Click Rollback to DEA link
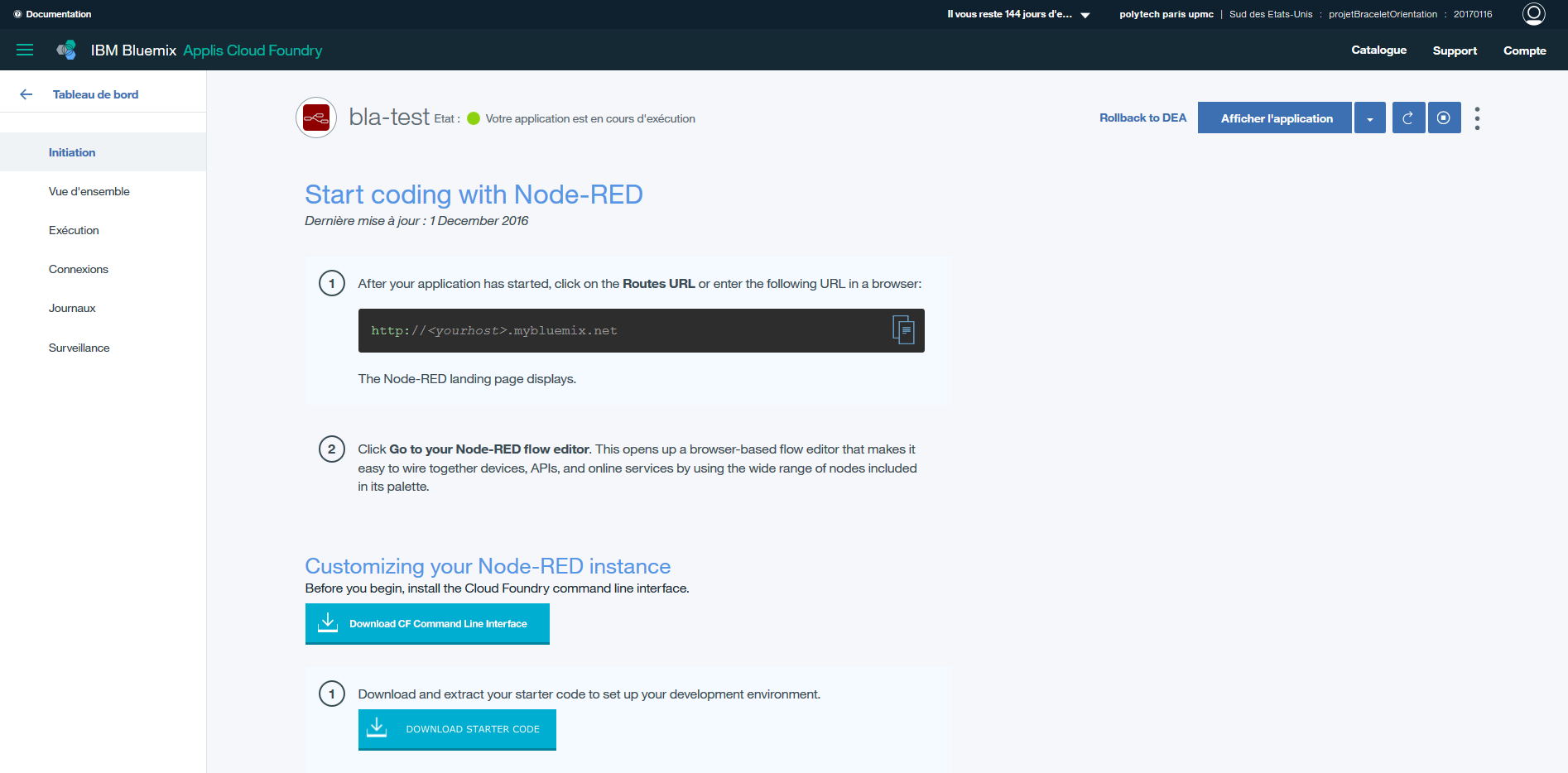The image size is (1568, 773). pyautogui.click(x=1142, y=118)
